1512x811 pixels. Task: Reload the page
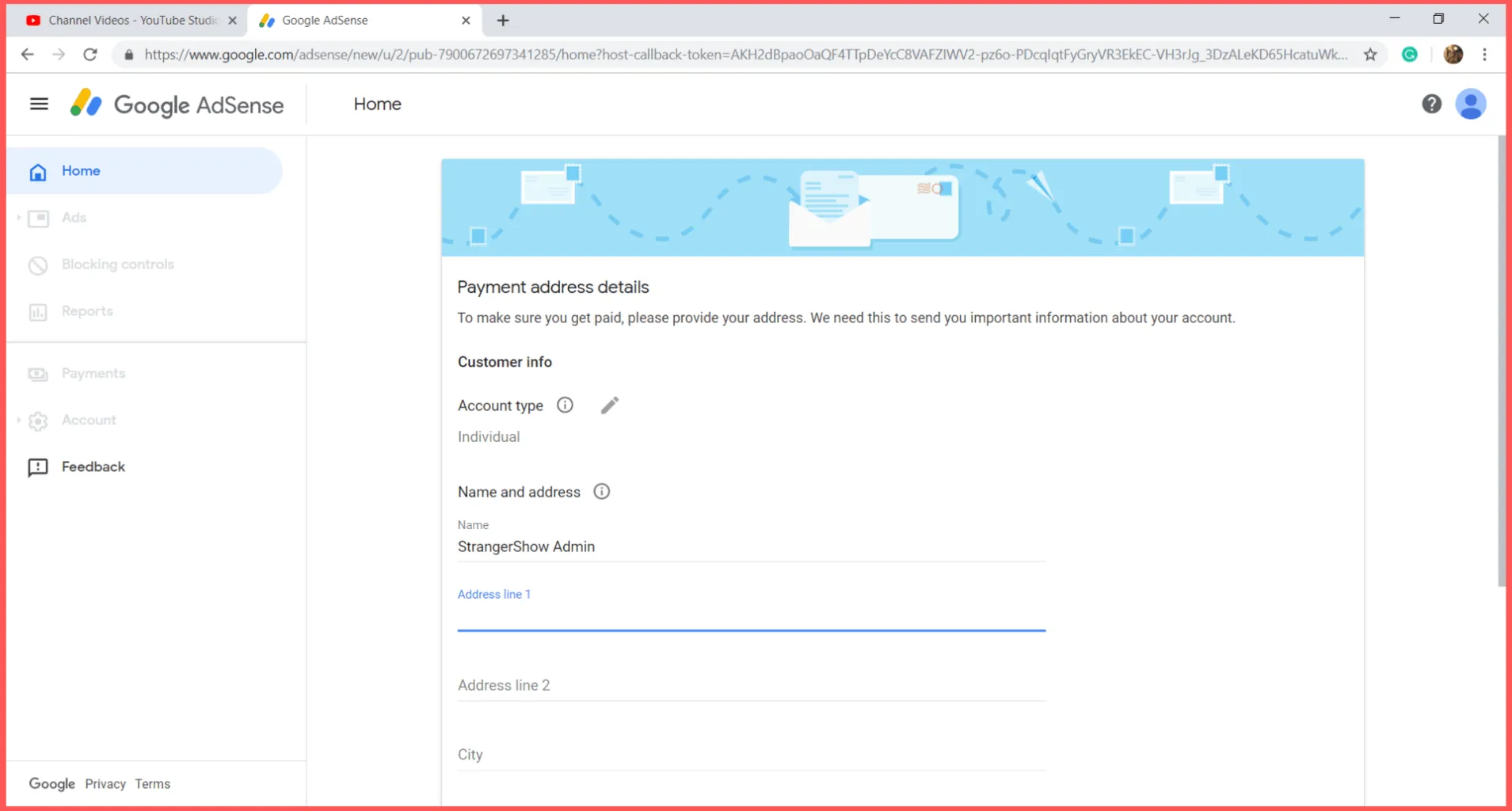(90, 55)
